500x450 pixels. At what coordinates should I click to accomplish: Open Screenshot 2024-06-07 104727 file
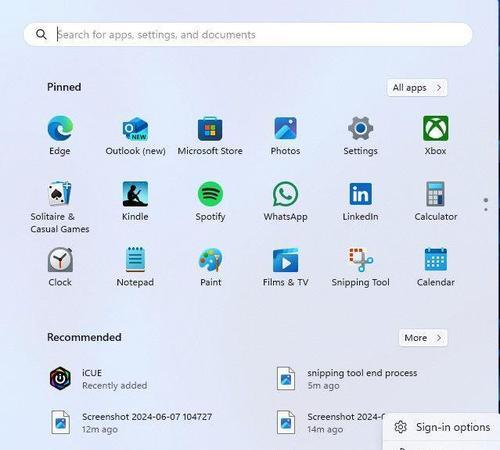pyautogui.click(x=132, y=423)
